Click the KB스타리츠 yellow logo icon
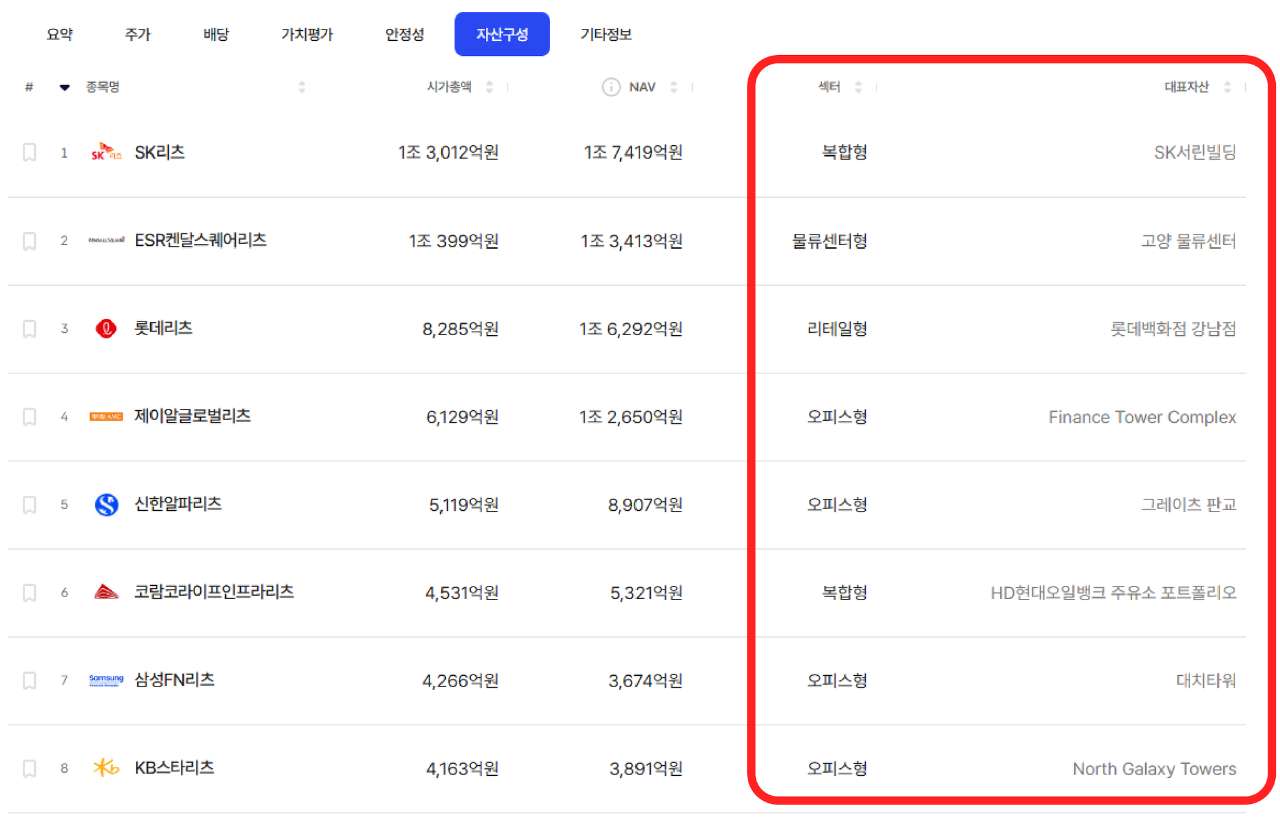The height and width of the screenshot is (821, 1280). click(x=106, y=769)
